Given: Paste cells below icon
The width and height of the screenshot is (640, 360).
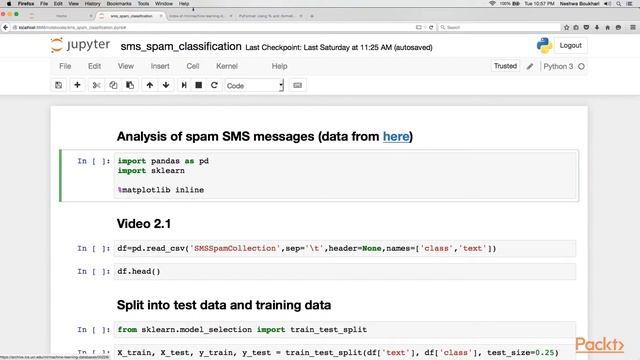Looking at the screenshot, I should [130, 85].
